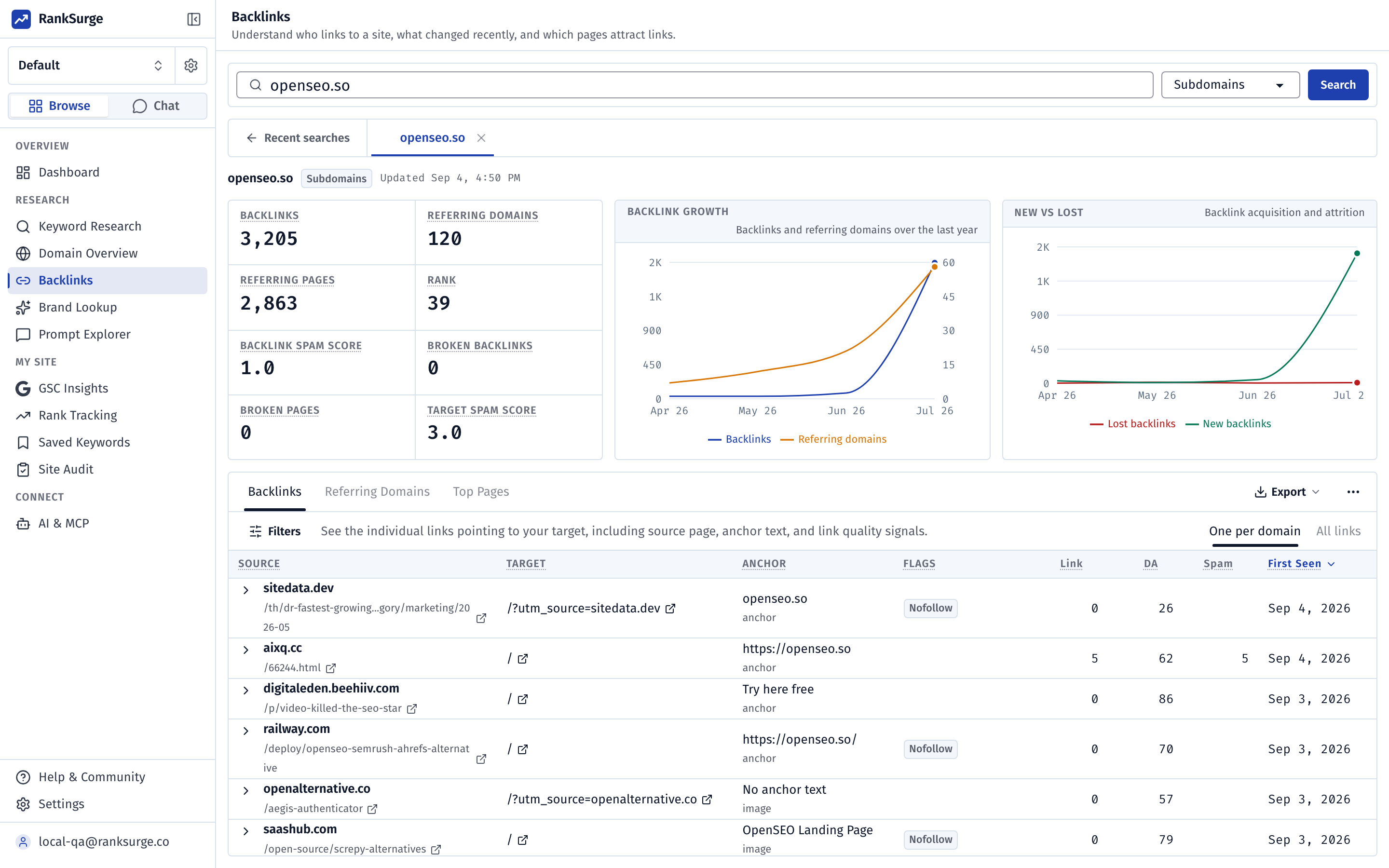Toggle Backlinks series in growth chart legend
The image size is (1389, 868).
739,439
